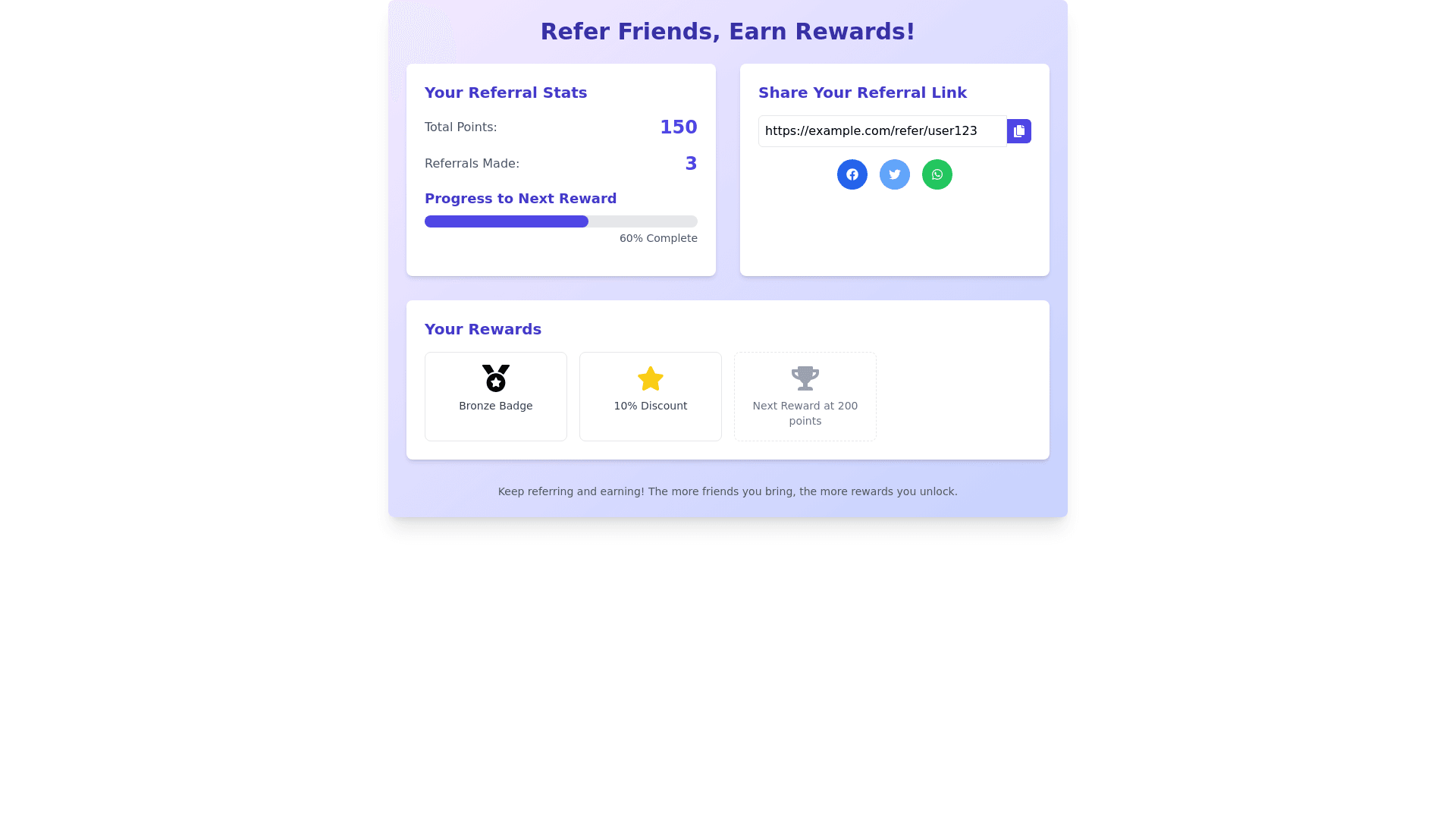Click the Bronze Badge medal icon
1456x819 pixels.
(x=496, y=378)
